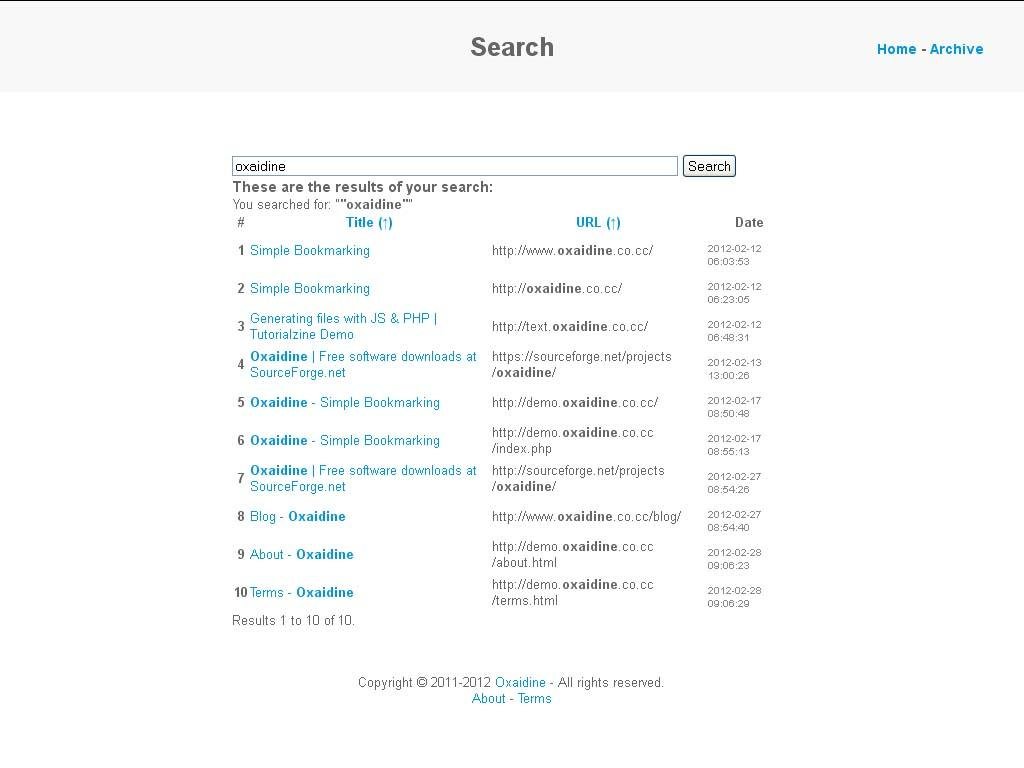The image size is (1024, 768).
Task: Open the Blog - Oxaidine result
Action: pos(297,516)
